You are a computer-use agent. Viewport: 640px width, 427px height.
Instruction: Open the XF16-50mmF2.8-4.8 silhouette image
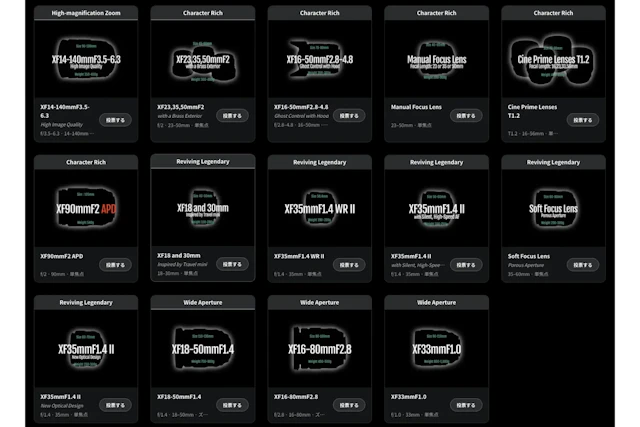[x=320, y=59]
